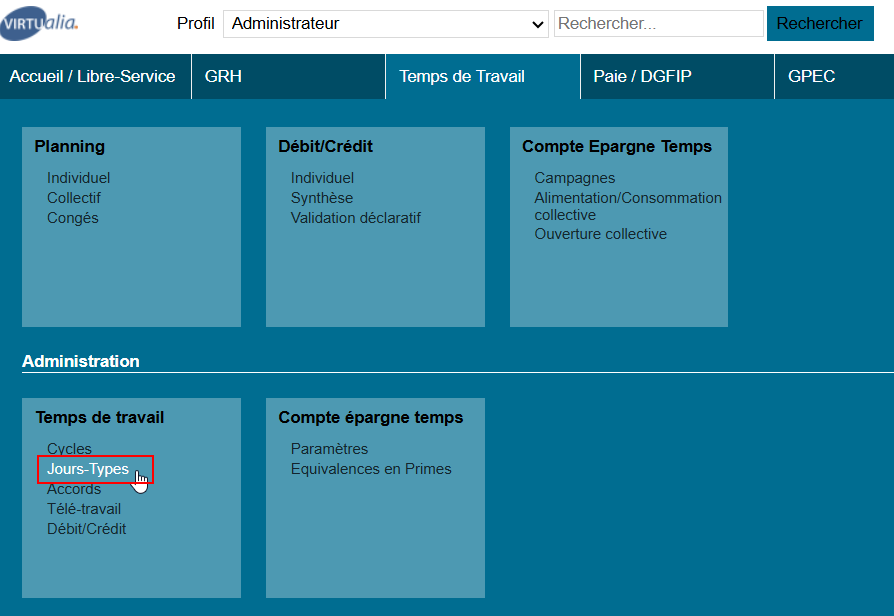Open Jours-Types in Administration
Viewport: 894px width, 616px height.
click(x=88, y=469)
